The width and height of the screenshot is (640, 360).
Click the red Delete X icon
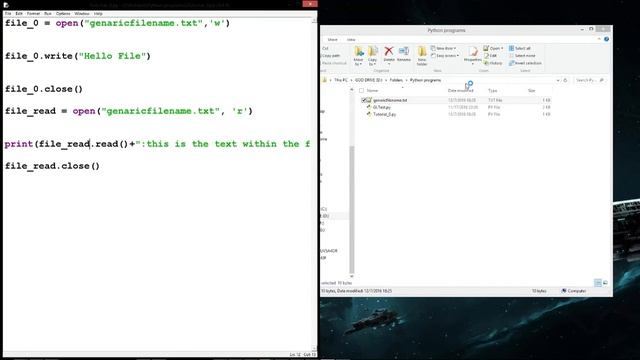[x=389, y=51]
